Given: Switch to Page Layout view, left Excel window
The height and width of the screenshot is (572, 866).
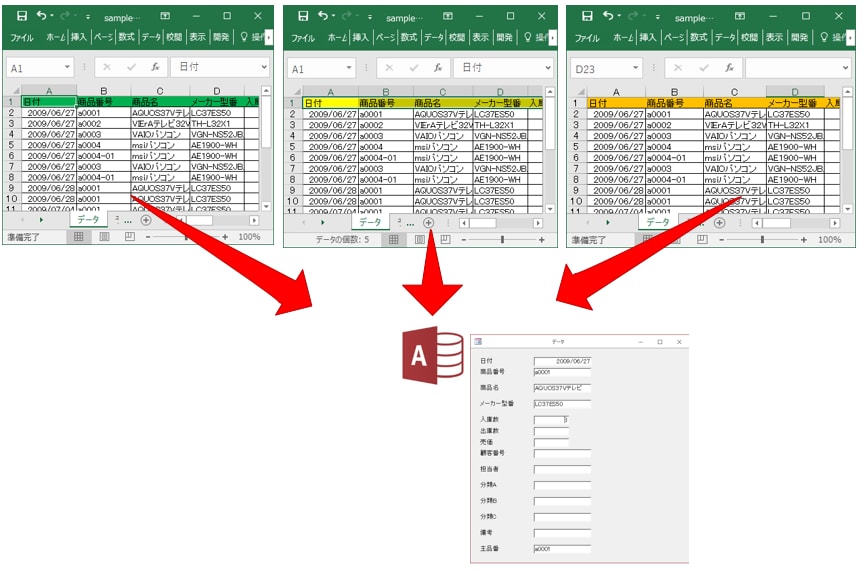Looking at the screenshot, I should (x=104, y=237).
